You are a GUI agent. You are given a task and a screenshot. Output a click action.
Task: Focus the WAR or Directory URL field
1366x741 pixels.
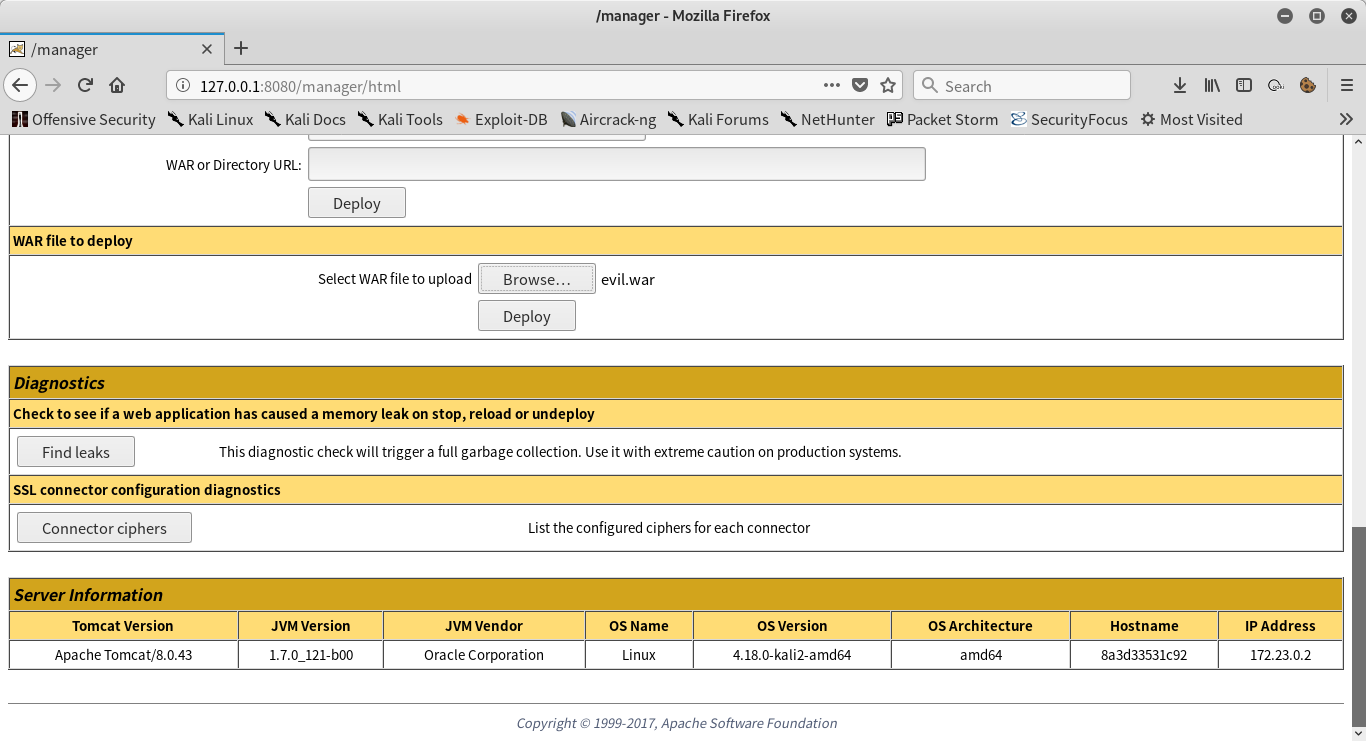(617, 165)
